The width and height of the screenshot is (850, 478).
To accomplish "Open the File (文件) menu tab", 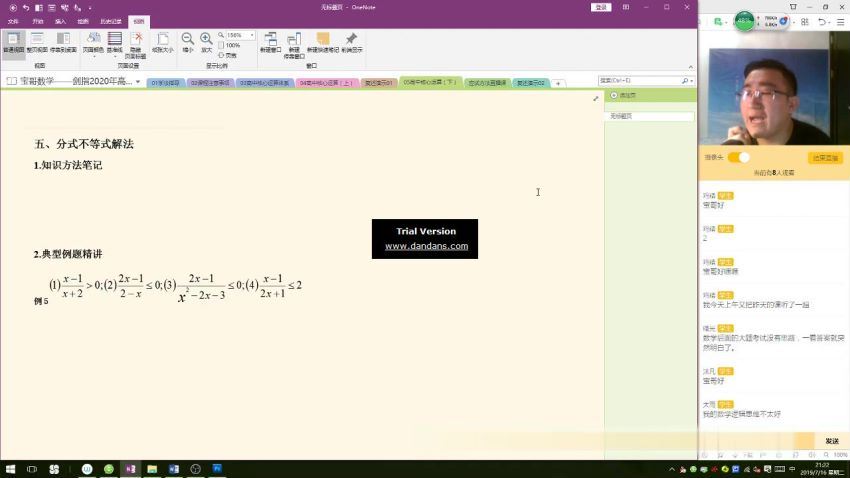I will 14,22.
